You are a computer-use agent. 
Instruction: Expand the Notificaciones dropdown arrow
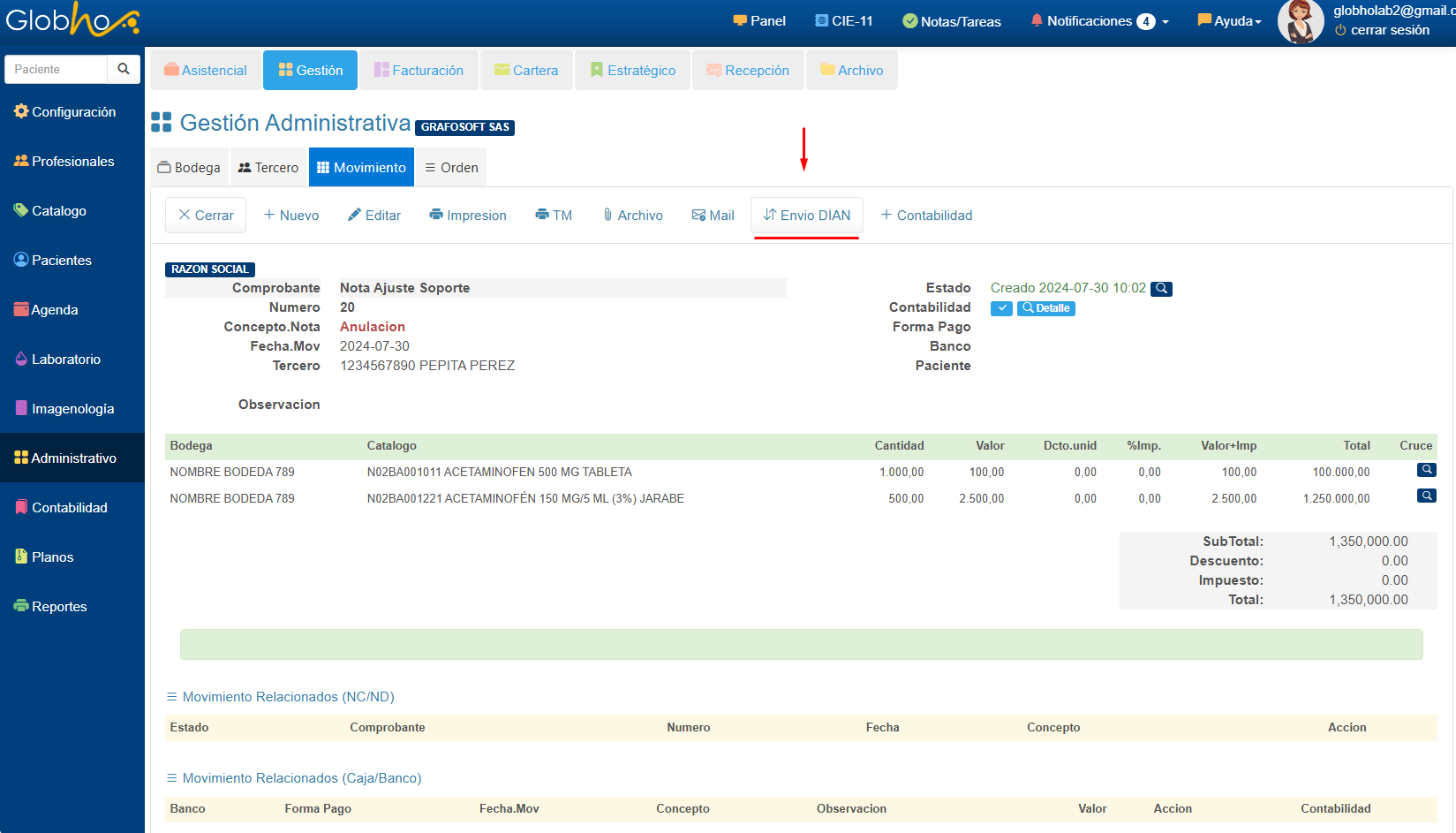(x=1166, y=22)
